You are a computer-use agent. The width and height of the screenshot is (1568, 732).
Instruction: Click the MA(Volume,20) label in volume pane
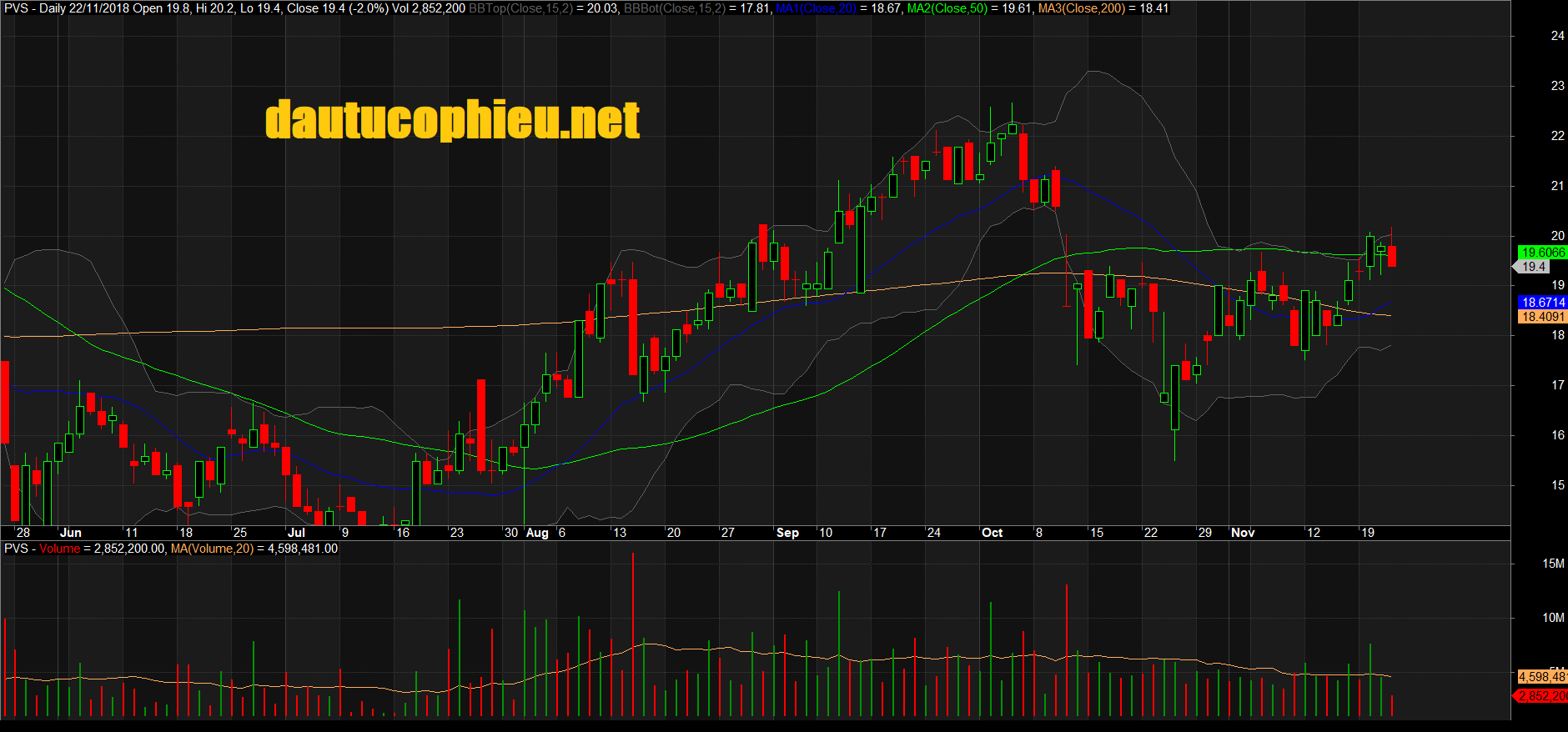(212, 549)
